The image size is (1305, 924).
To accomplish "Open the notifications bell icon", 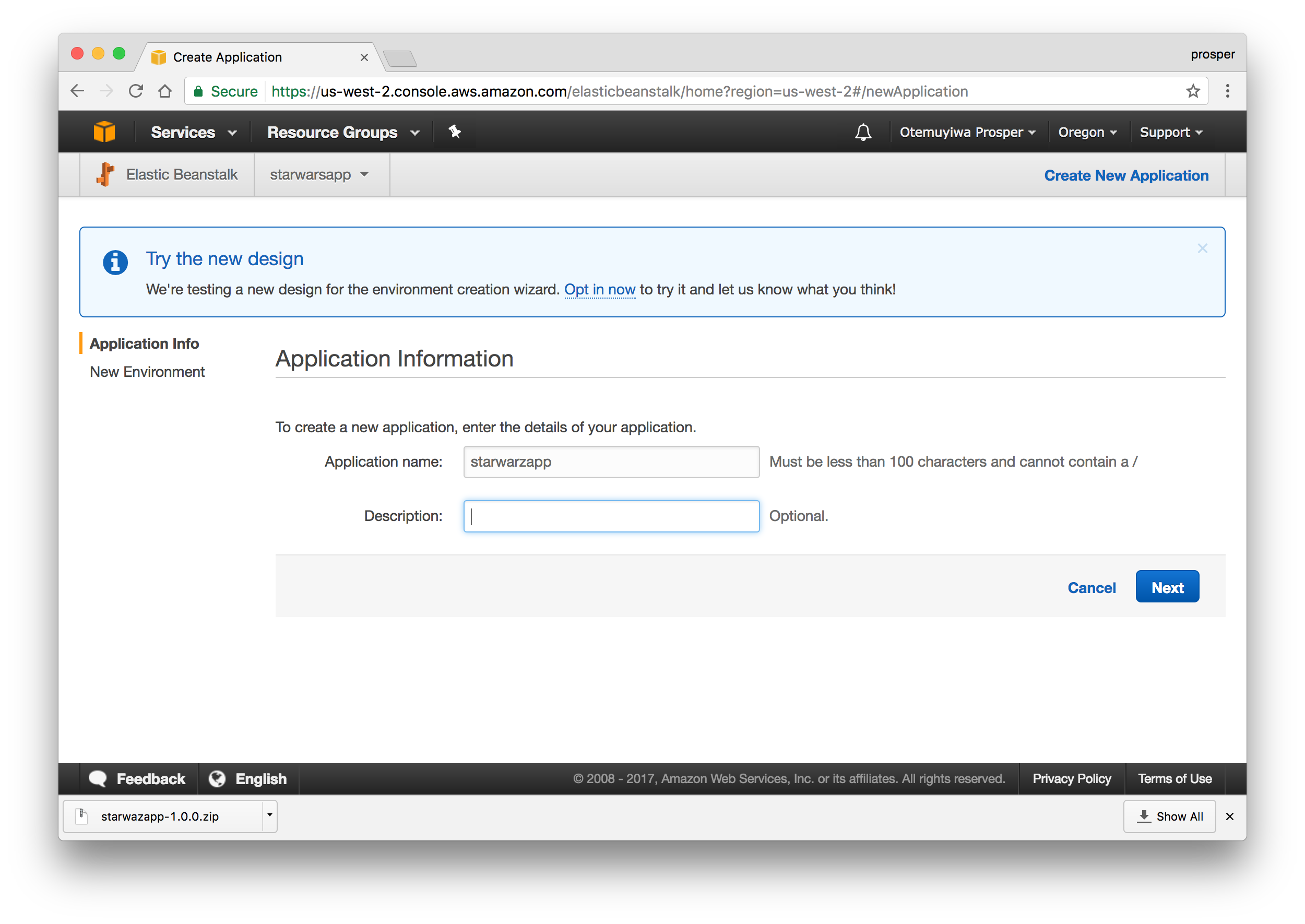I will [x=863, y=132].
